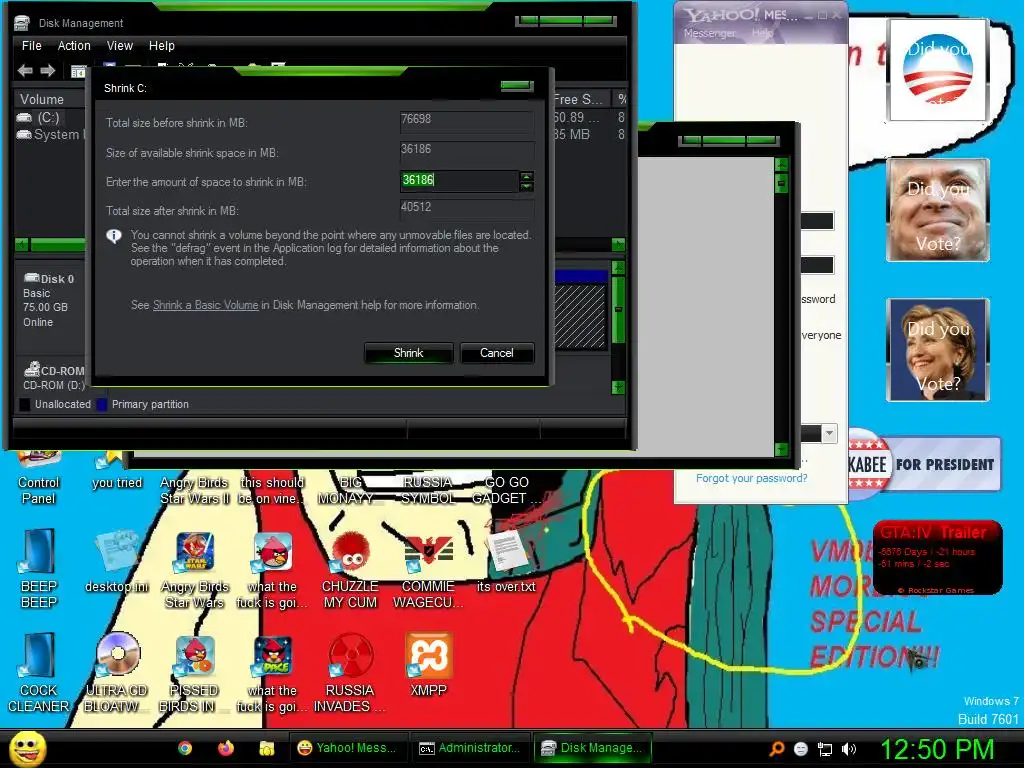Open Angry Birds Star Wars icon
The height and width of the screenshot is (768, 1024).
point(195,569)
